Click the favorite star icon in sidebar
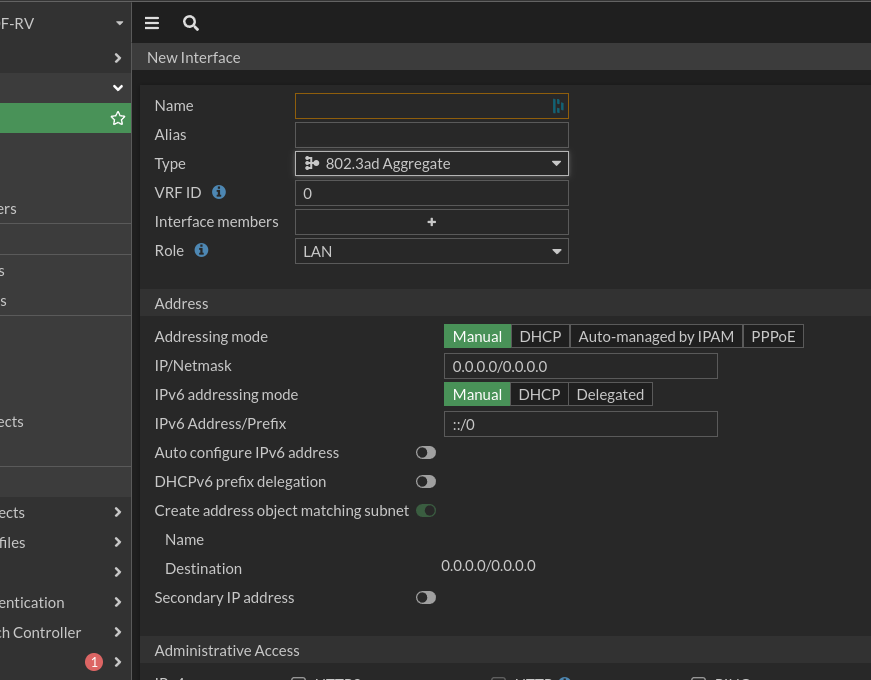This screenshot has height=680, width=871. pyautogui.click(x=118, y=119)
